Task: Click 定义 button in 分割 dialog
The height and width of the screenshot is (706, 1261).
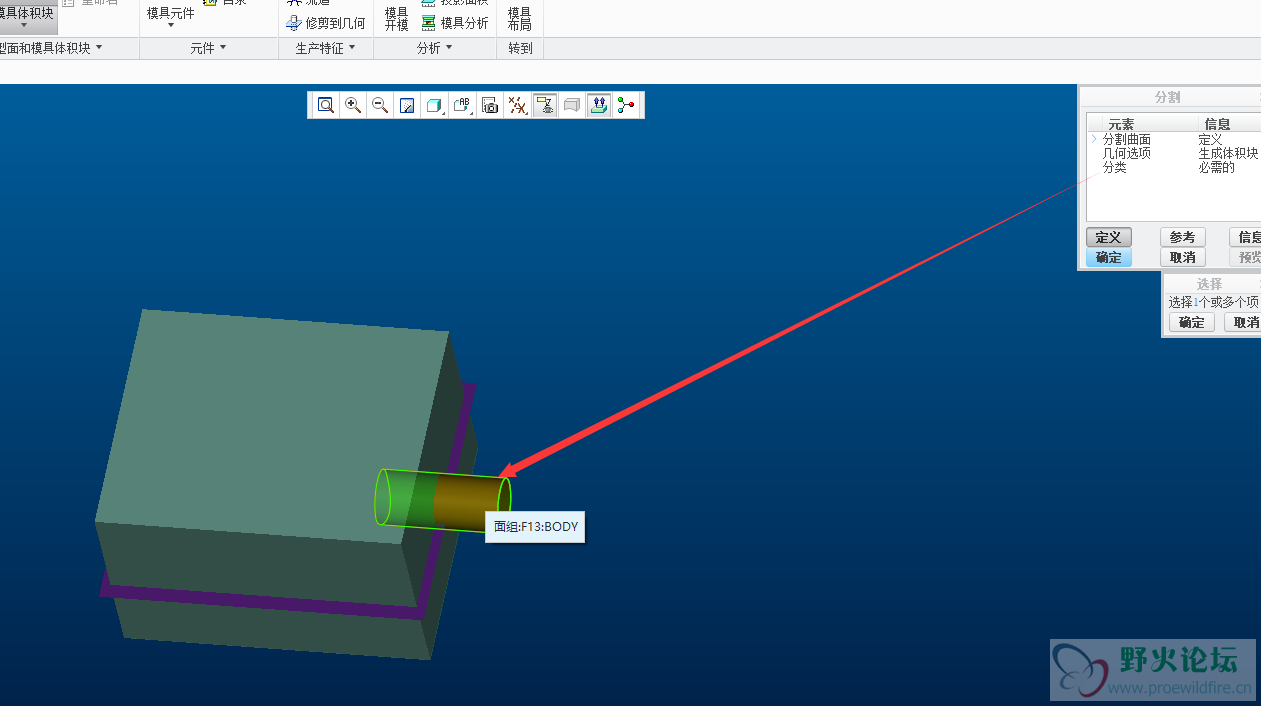Action: tap(1109, 237)
